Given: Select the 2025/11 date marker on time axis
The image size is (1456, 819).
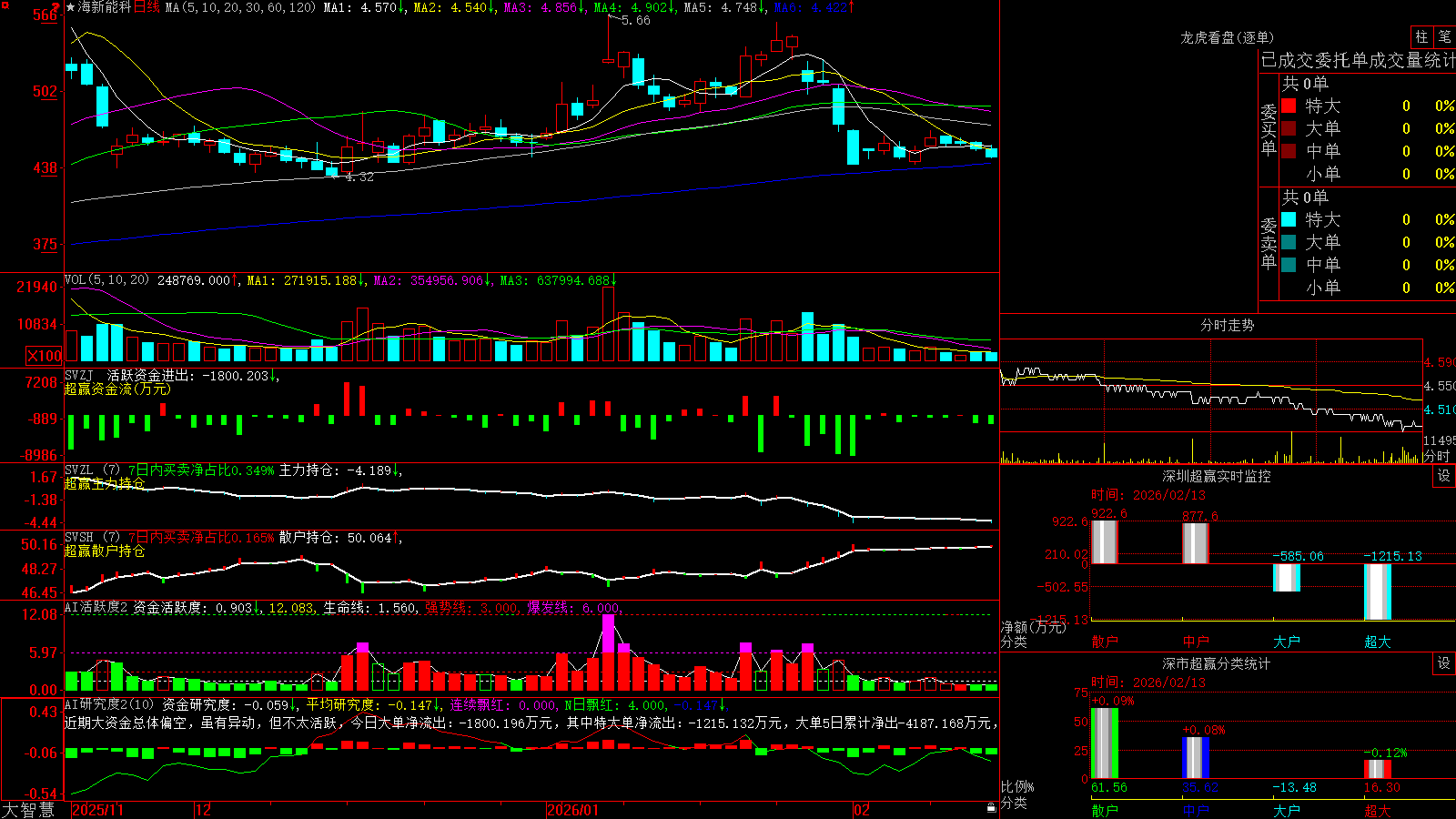Looking at the screenshot, I should (x=97, y=810).
